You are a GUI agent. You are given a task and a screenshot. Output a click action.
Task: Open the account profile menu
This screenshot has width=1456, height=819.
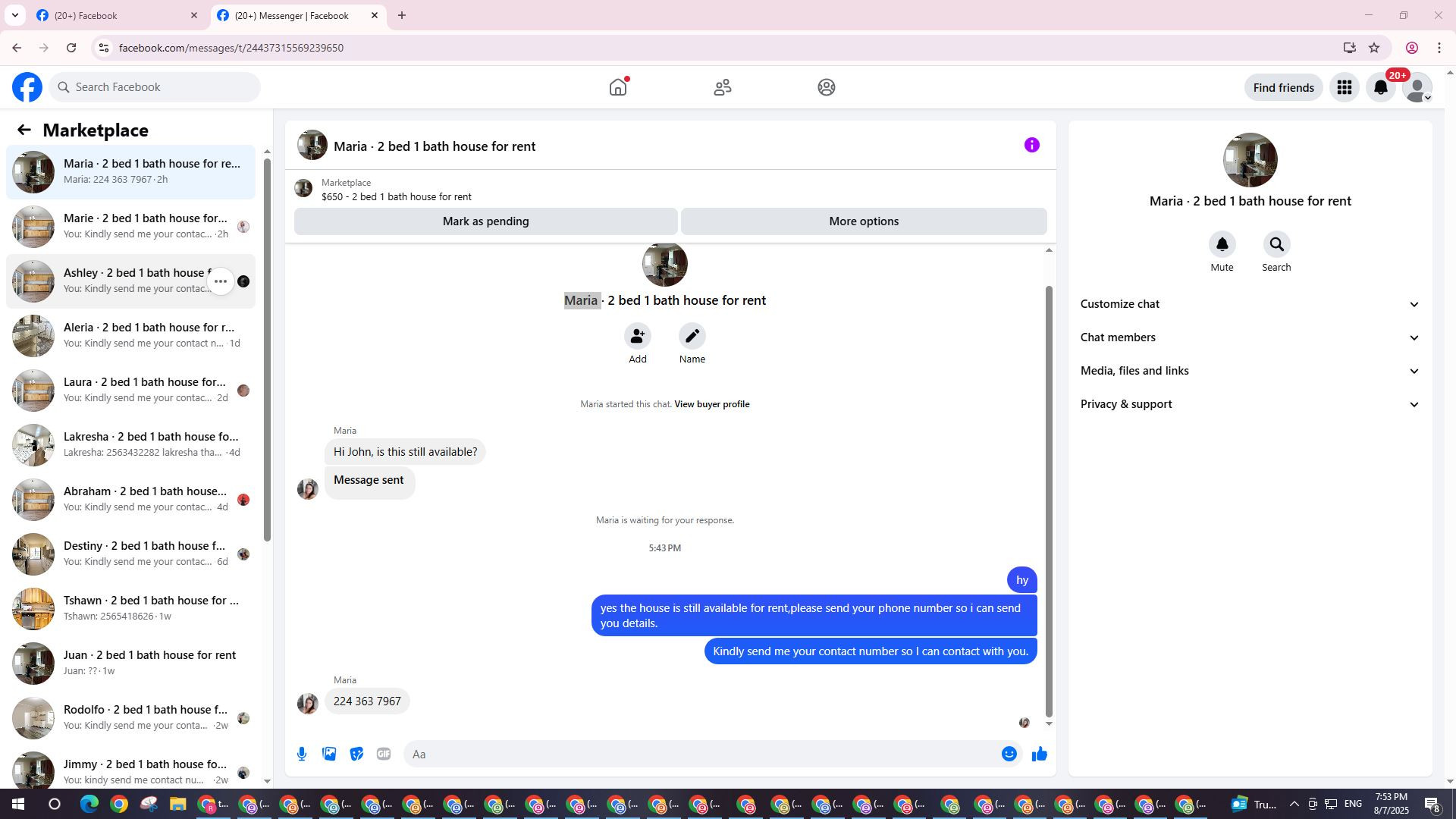point(1417,87)
